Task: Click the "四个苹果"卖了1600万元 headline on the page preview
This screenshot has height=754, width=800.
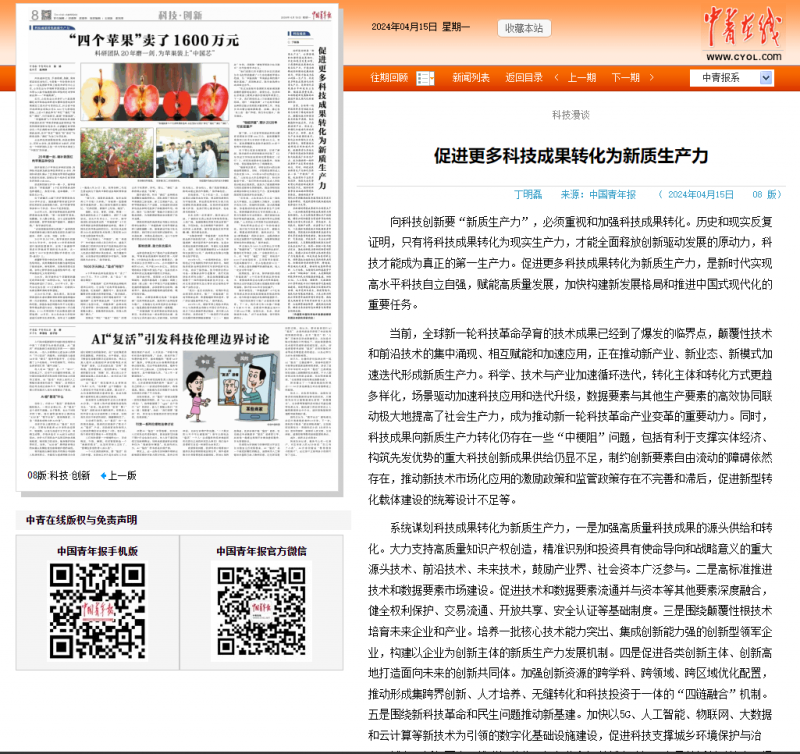Action: 154,40
